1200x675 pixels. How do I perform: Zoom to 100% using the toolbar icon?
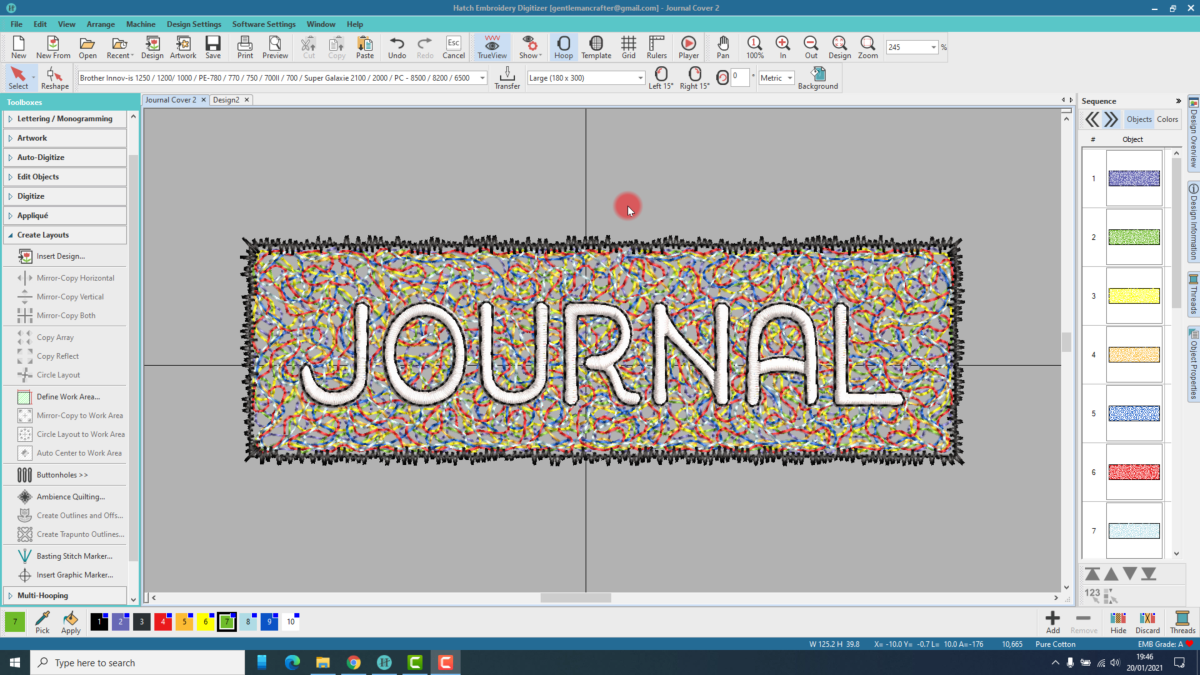(754, 47)
